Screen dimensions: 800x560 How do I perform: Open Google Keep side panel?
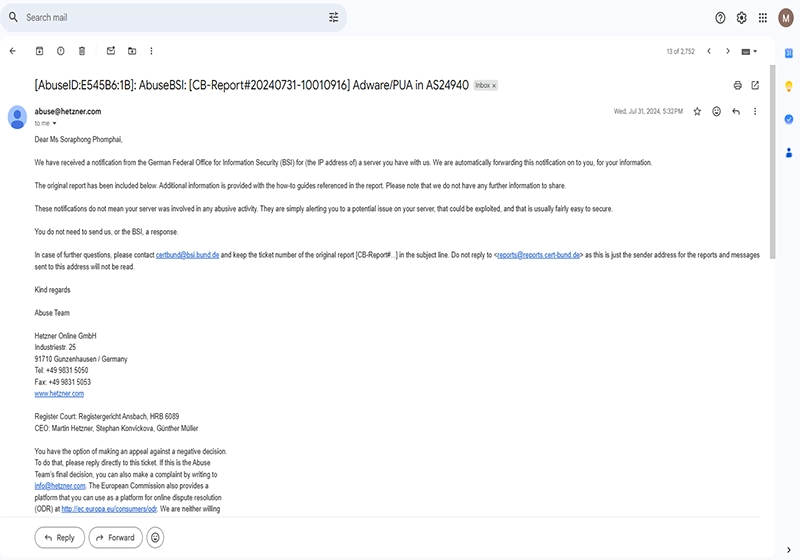click(789, 86)
